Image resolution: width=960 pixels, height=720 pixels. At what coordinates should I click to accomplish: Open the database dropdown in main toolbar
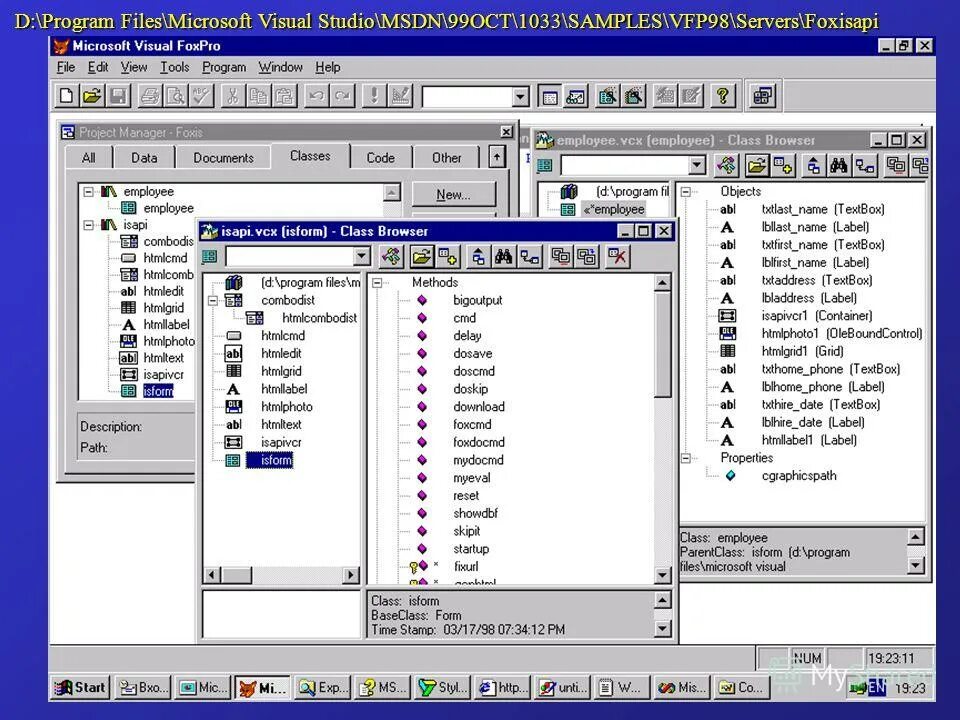(x=520, y=97)
